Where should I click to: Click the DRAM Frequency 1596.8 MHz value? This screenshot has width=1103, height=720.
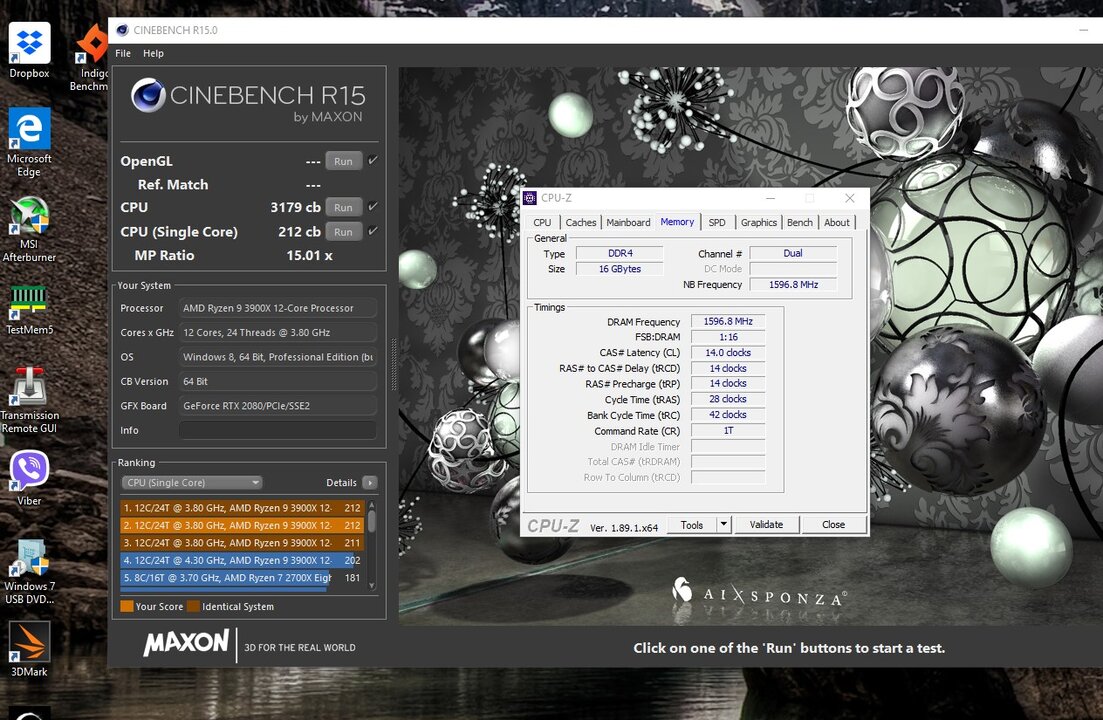tap(728, 321)
